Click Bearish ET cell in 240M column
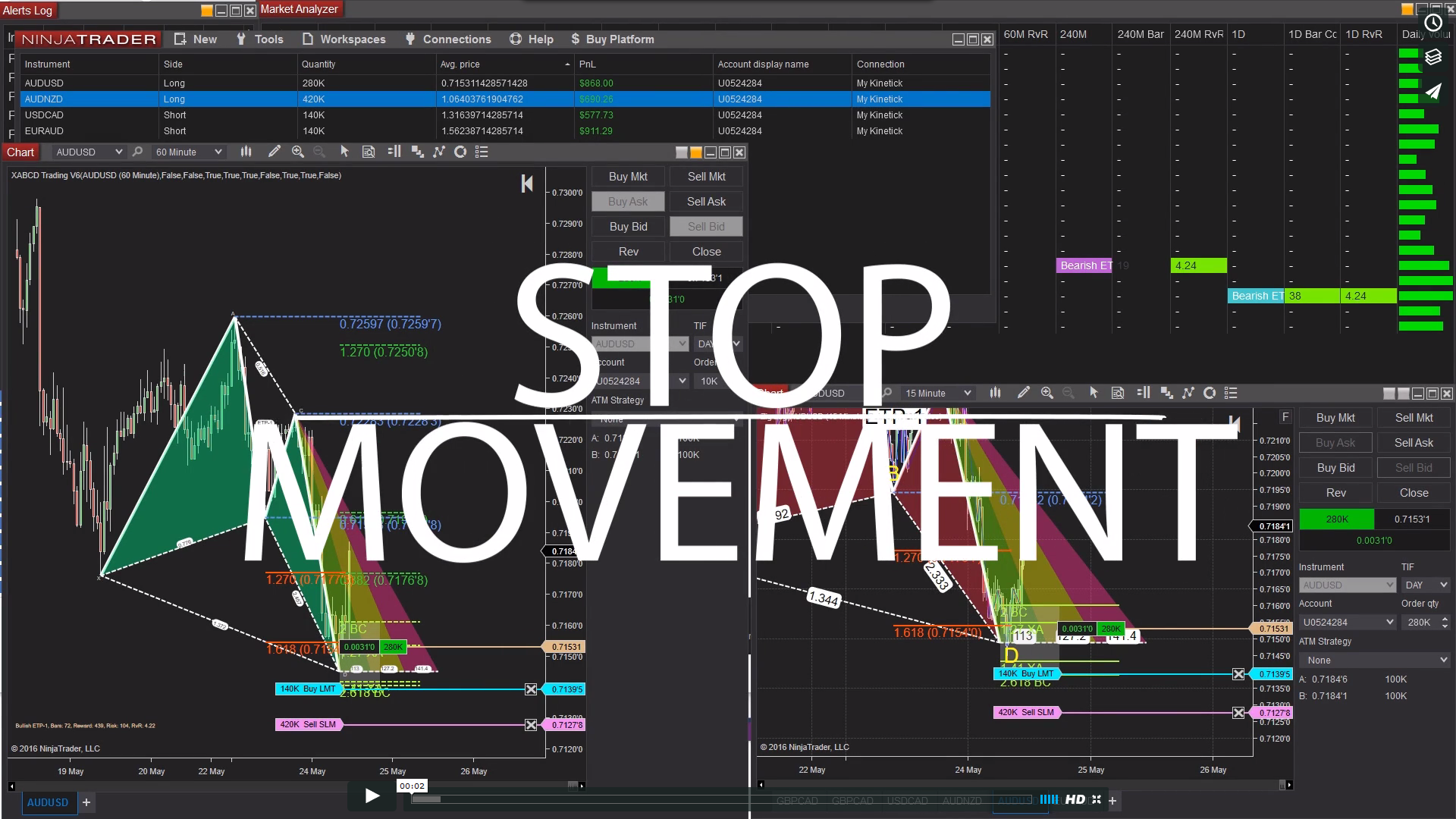This screenshot has width=1456, height=819. (x=1085, y=265)
